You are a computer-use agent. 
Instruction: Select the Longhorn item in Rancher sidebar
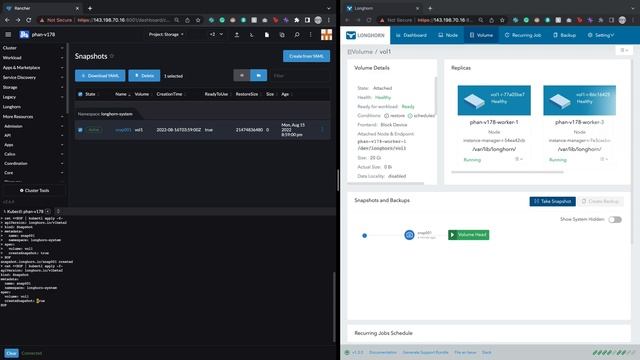12,107
